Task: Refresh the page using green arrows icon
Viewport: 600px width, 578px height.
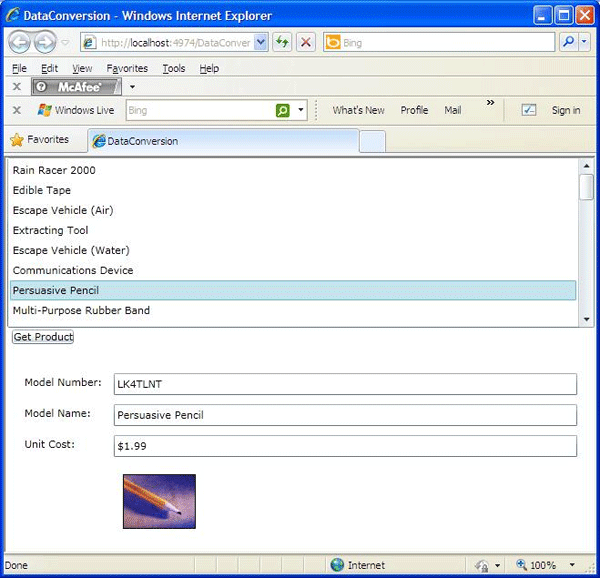Action: tap(282, 42)
